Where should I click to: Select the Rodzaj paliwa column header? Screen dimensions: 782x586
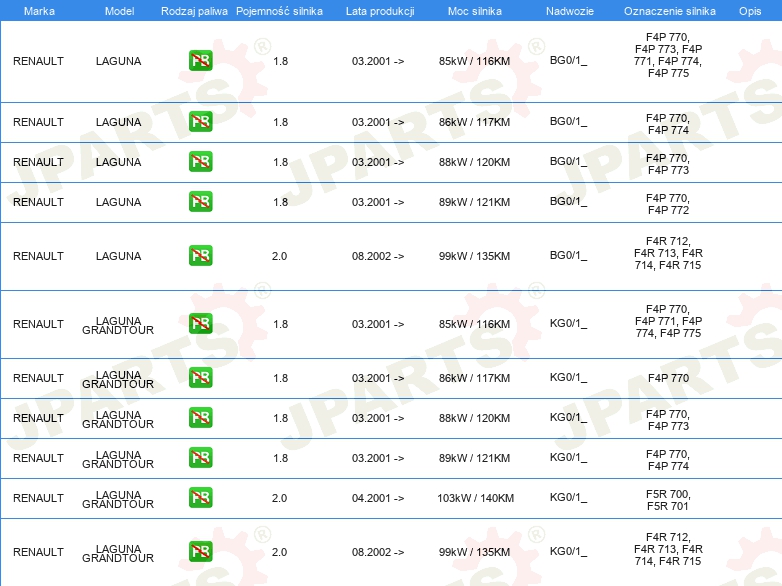[195, 11]
